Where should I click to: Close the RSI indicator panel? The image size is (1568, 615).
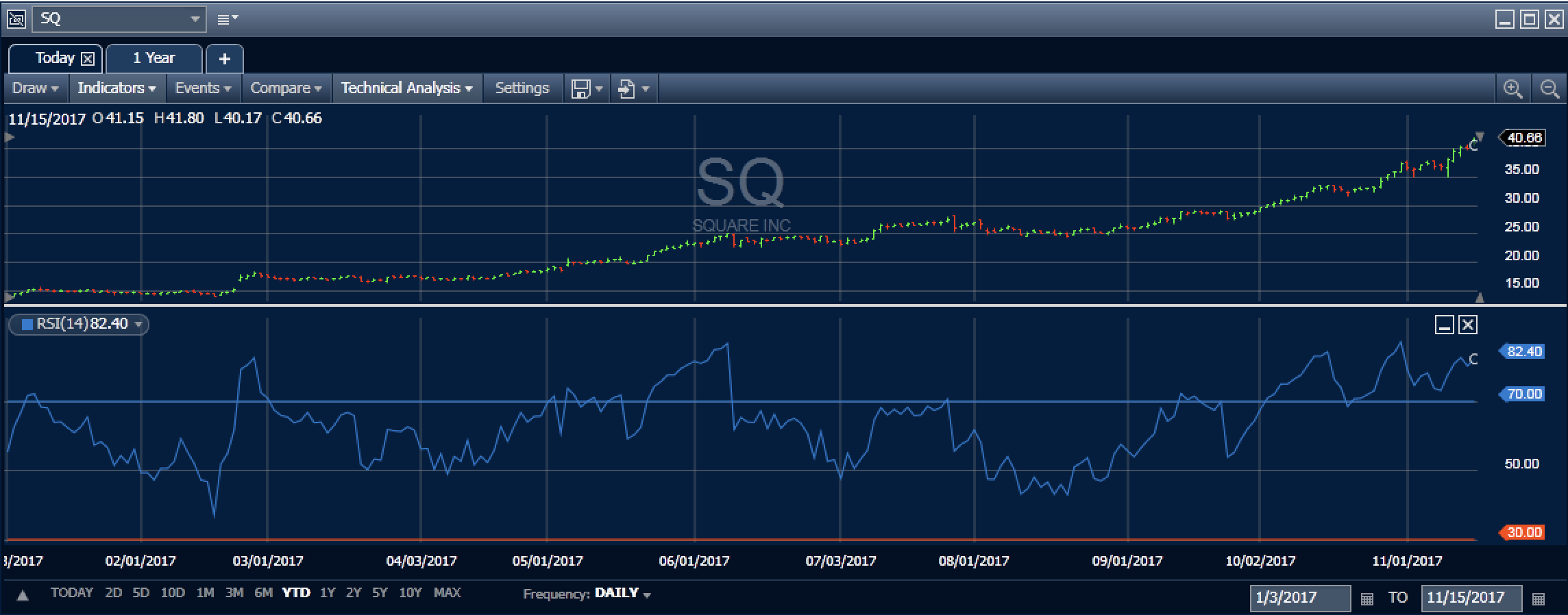[x=1467, y=325]
